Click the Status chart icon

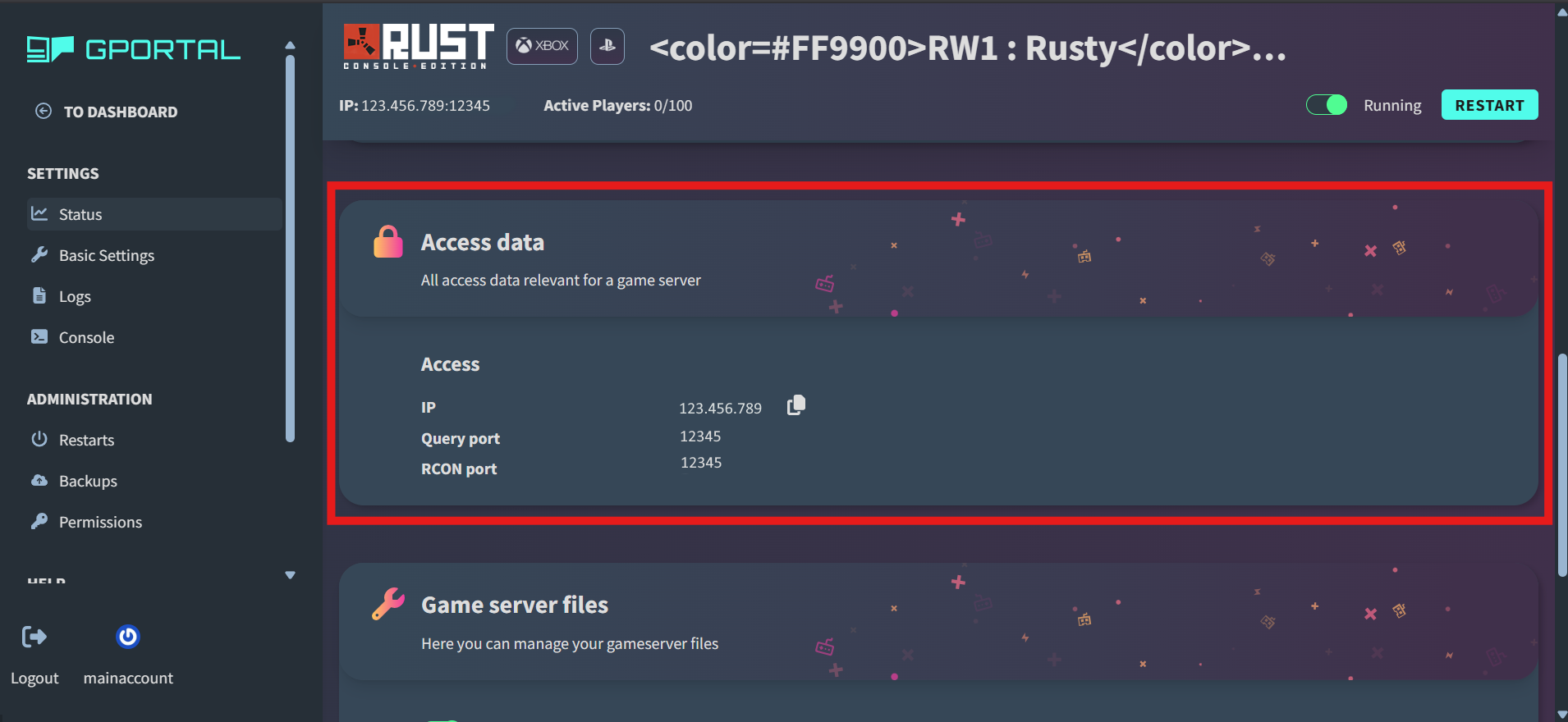39,213
